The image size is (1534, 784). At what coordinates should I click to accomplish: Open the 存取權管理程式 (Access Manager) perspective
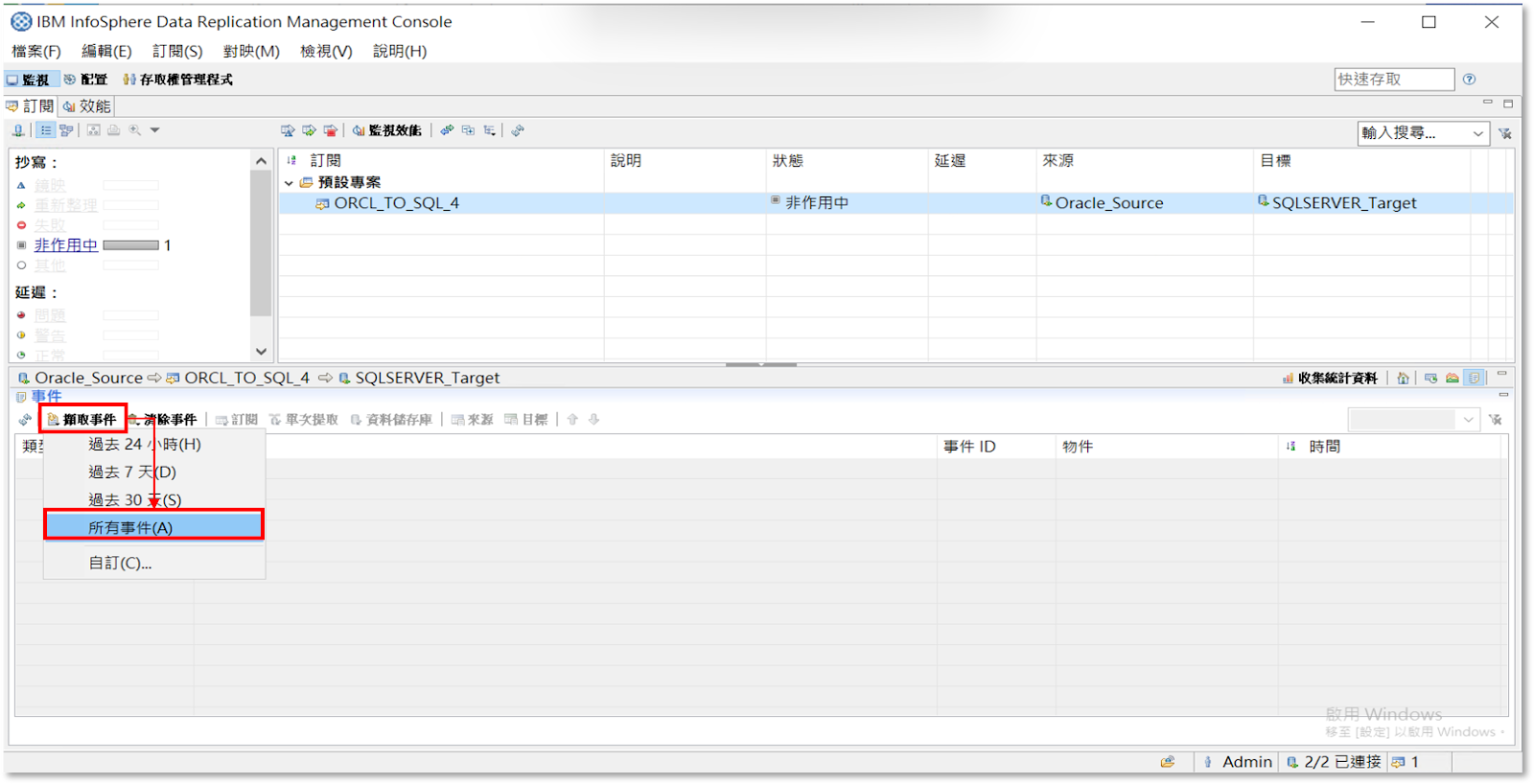(178, 80)
